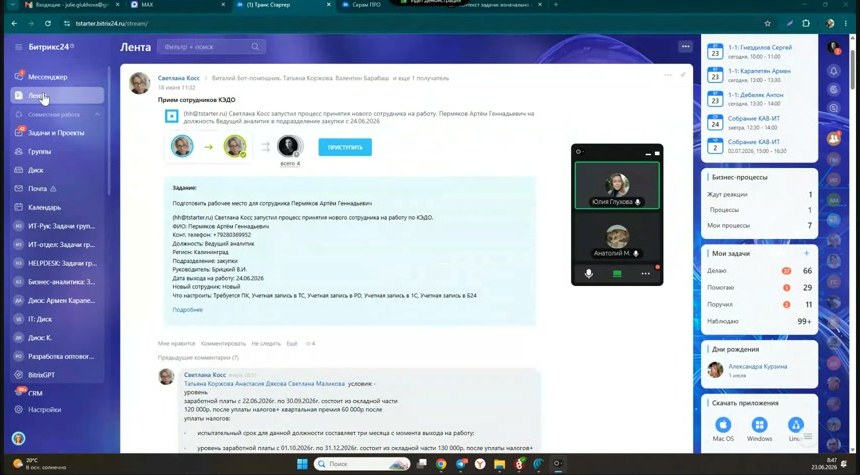Click Не следить under the post
This screenshot has width=860, height=475.
click(266, 344)
